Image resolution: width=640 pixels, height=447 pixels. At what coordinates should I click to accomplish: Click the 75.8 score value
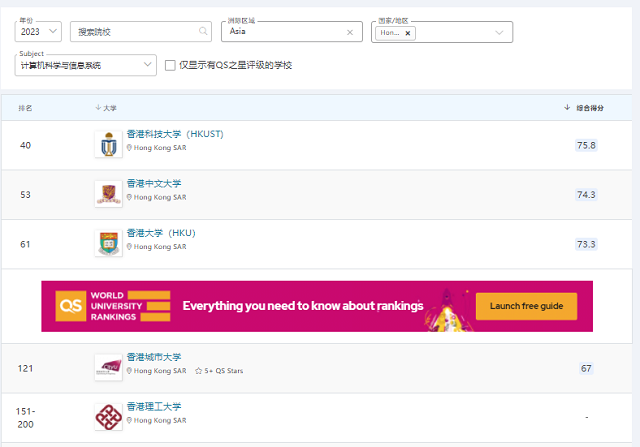pyautogui.click(x=586, y=145)
